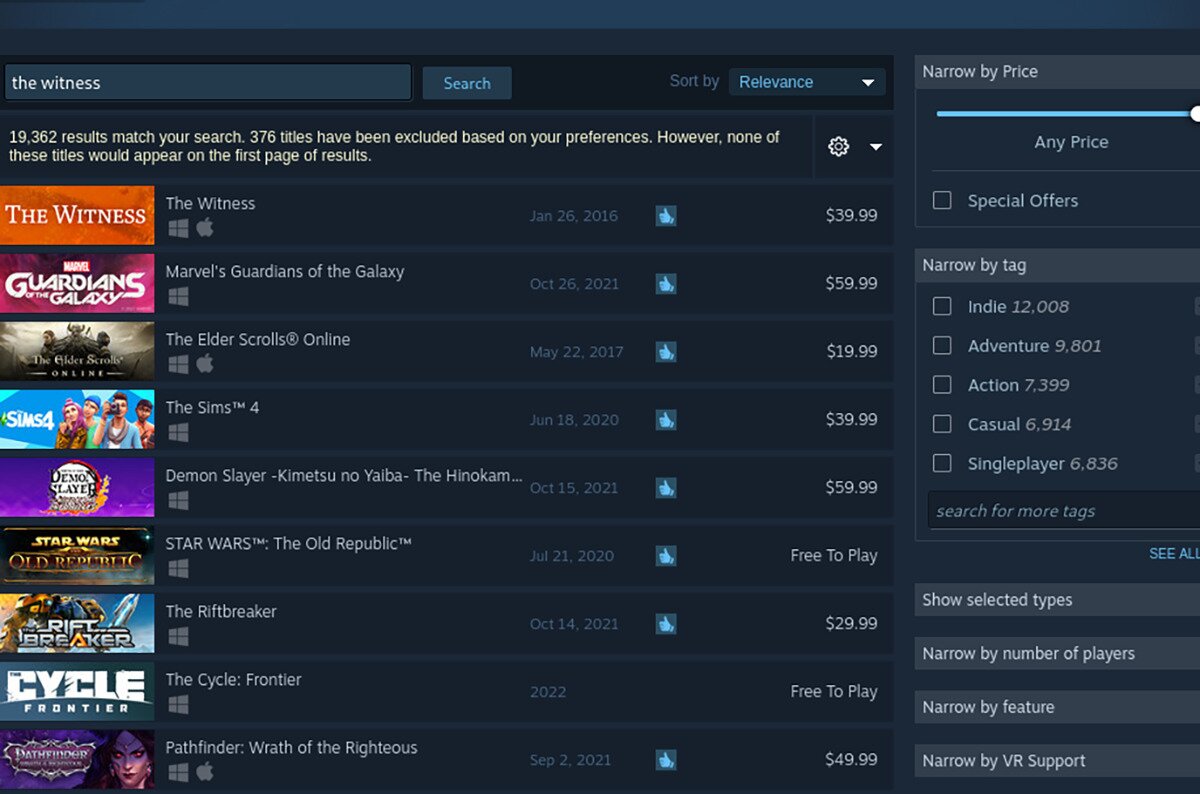Click positive review thumb for The Witness
This screenshot has width=1200, height=794.
coord(666,215)
